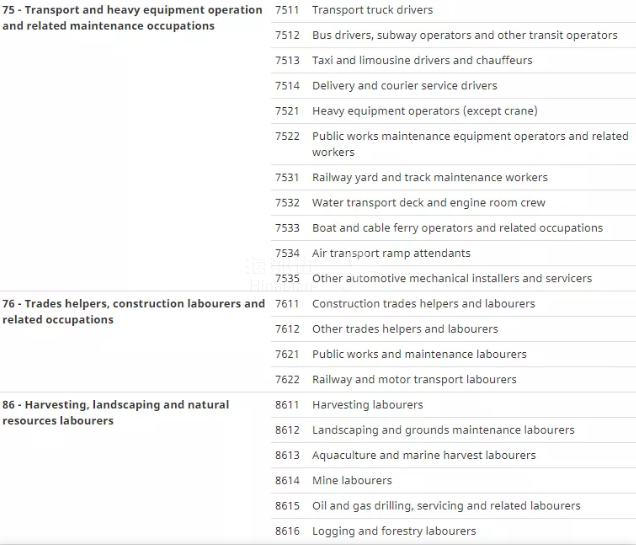Click the code 8616
This screenshot has height=545, width=636.
[287, 531]
